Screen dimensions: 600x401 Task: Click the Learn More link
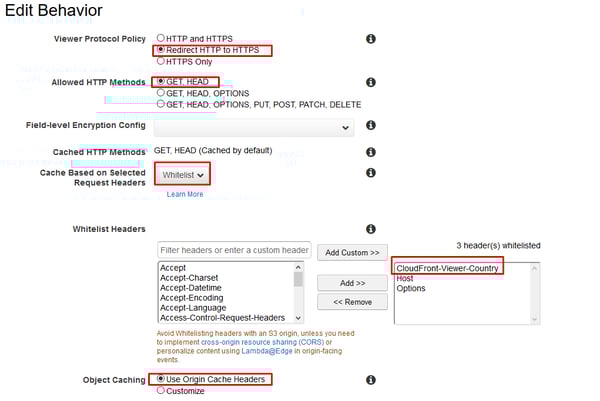tap(185, 194)
